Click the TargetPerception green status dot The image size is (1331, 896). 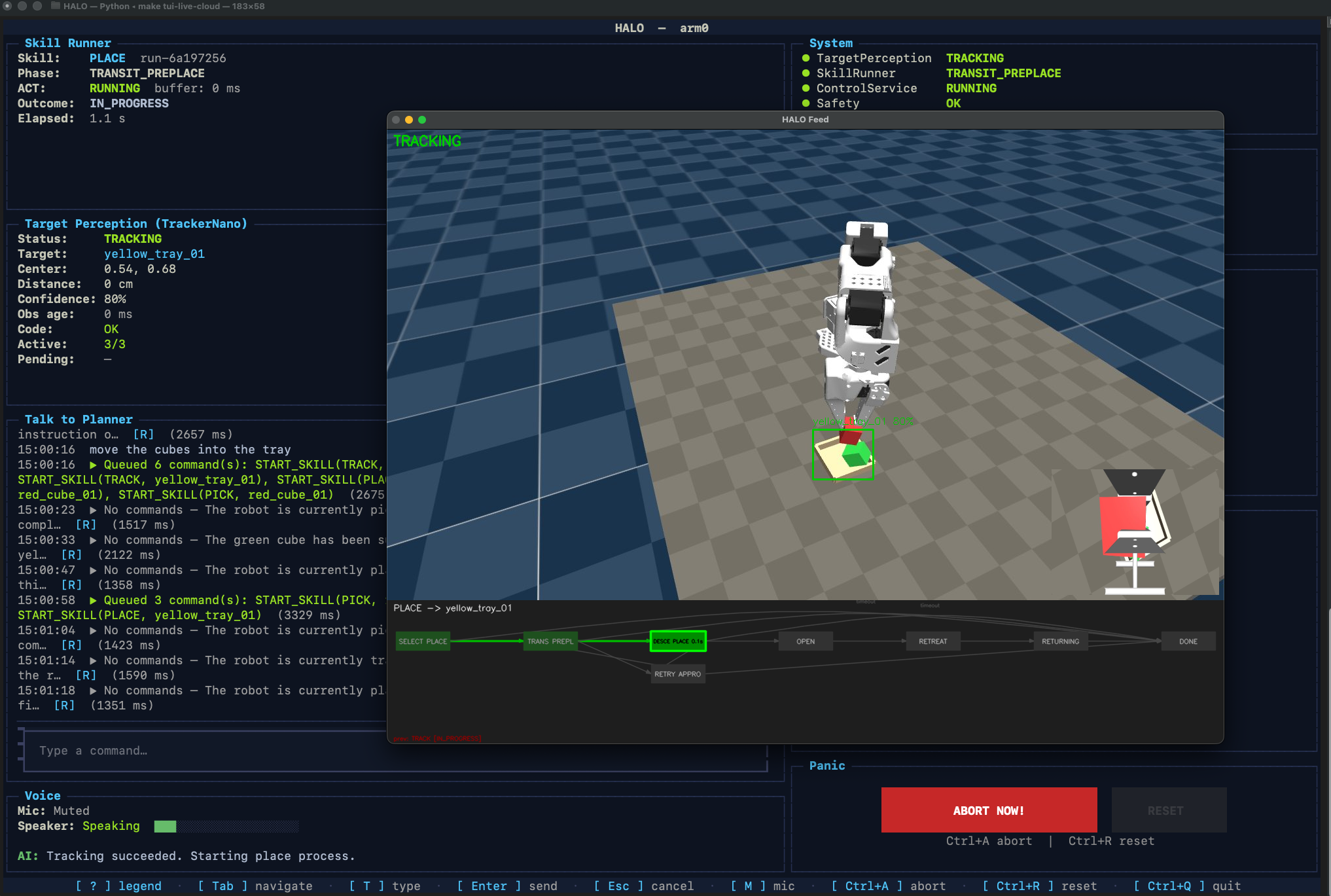click(x=806, y=58)
